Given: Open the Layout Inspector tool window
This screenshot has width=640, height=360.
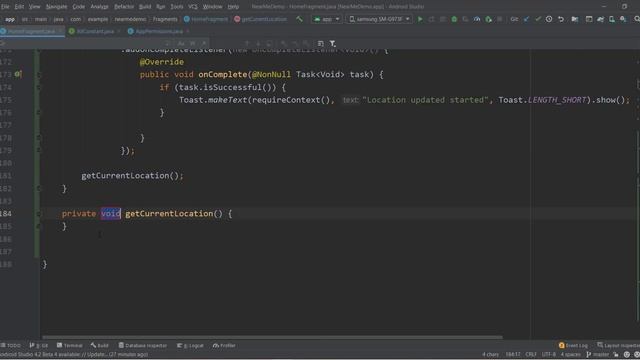Looking at the screenshot, I should click(x=618, y=345).
